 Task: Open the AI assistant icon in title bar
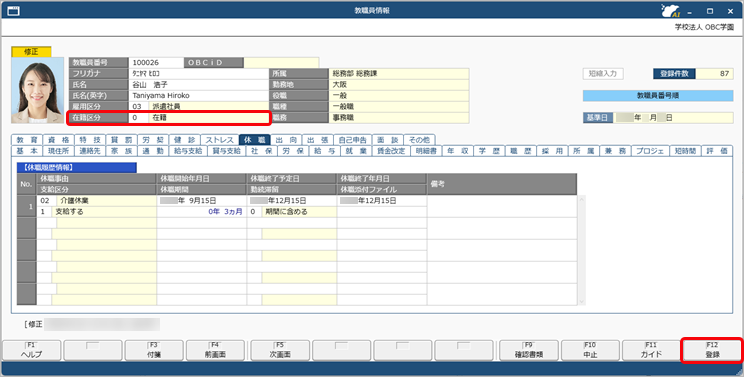670,10
